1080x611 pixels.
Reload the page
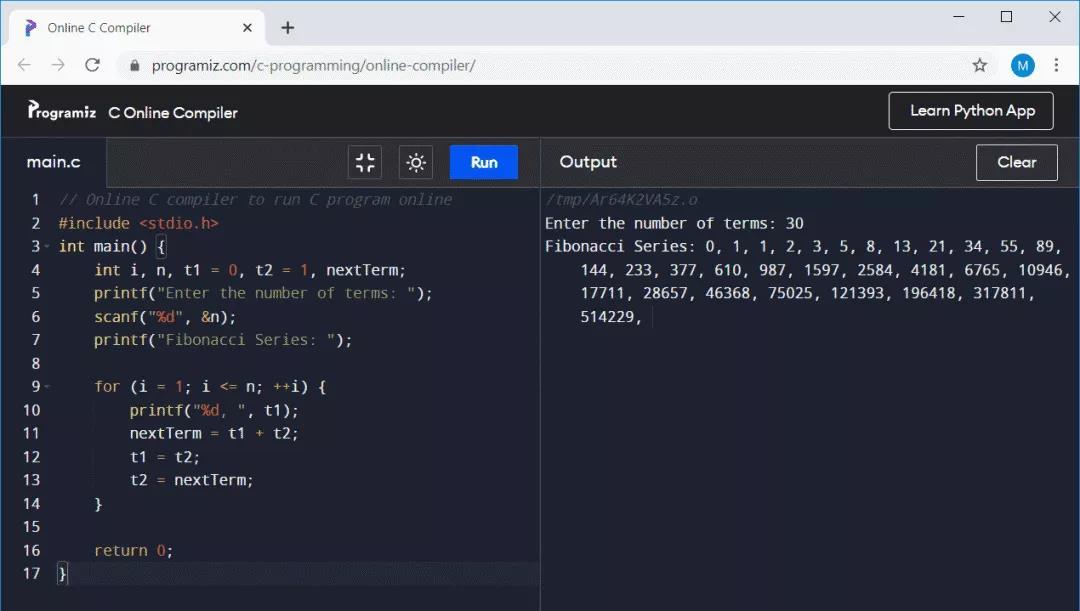(x=92, y=65)
